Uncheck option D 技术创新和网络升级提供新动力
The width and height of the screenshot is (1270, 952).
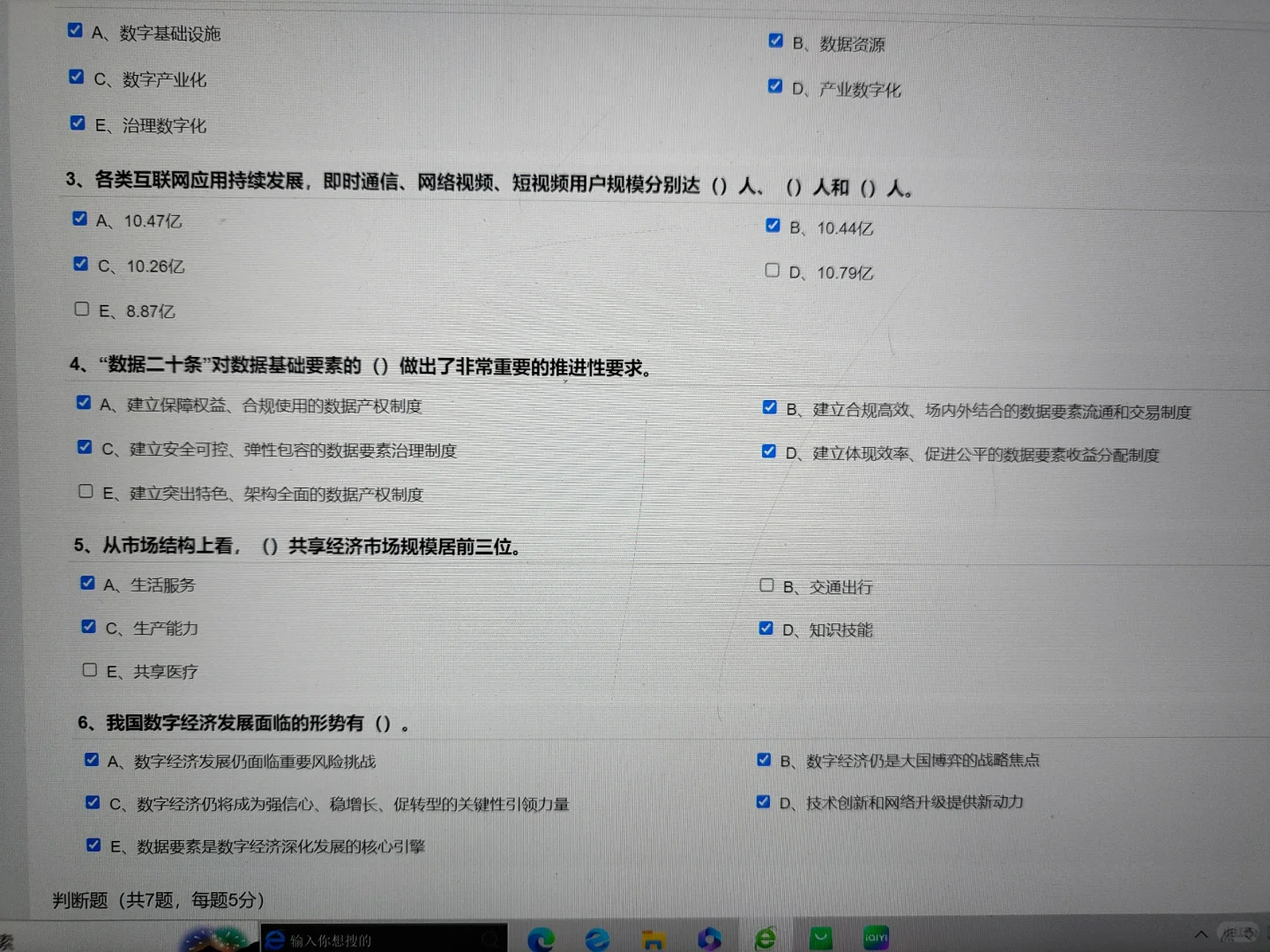pyautogui.click(x=763, y=801)
